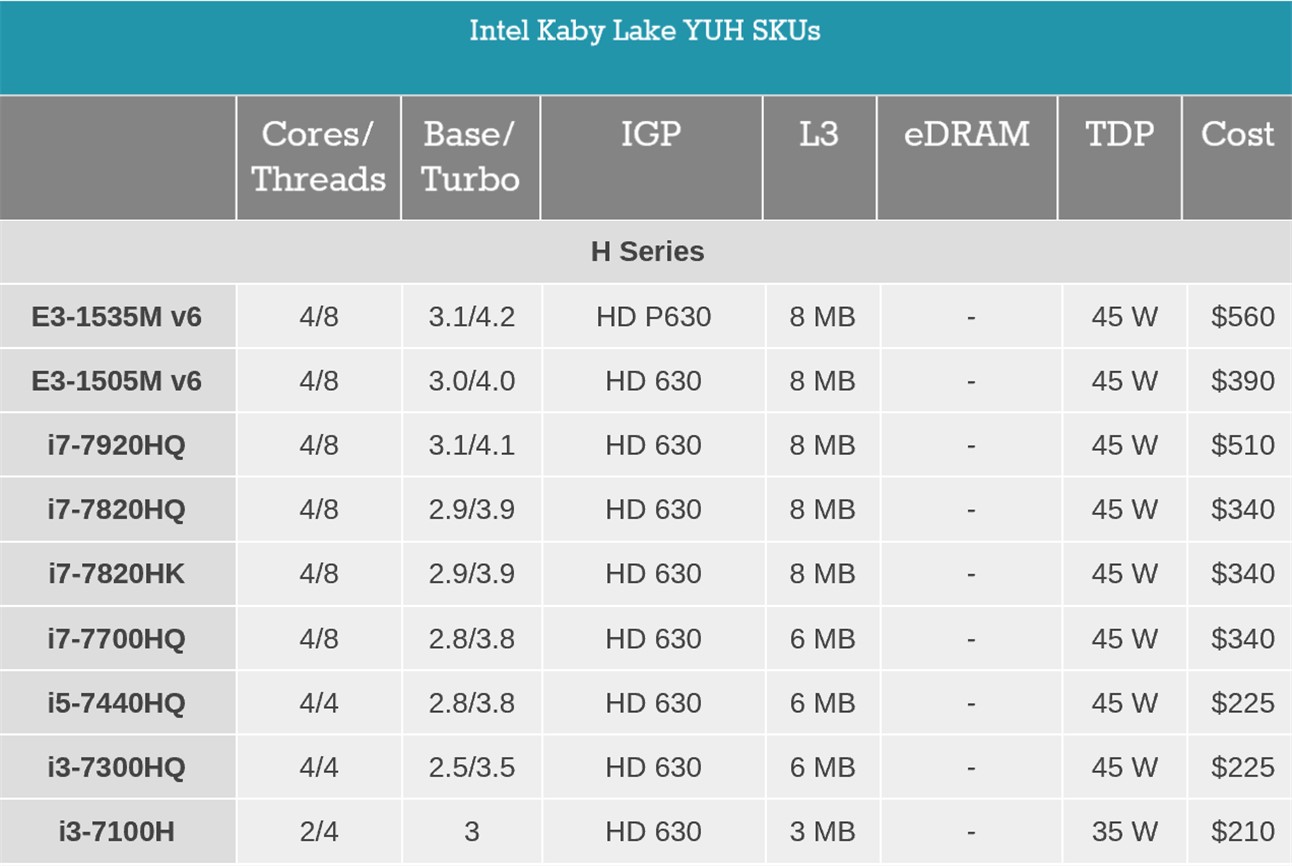Viewport: 1292px width, 866px height.
Task: Click the L3 column header
Action: 819,157
